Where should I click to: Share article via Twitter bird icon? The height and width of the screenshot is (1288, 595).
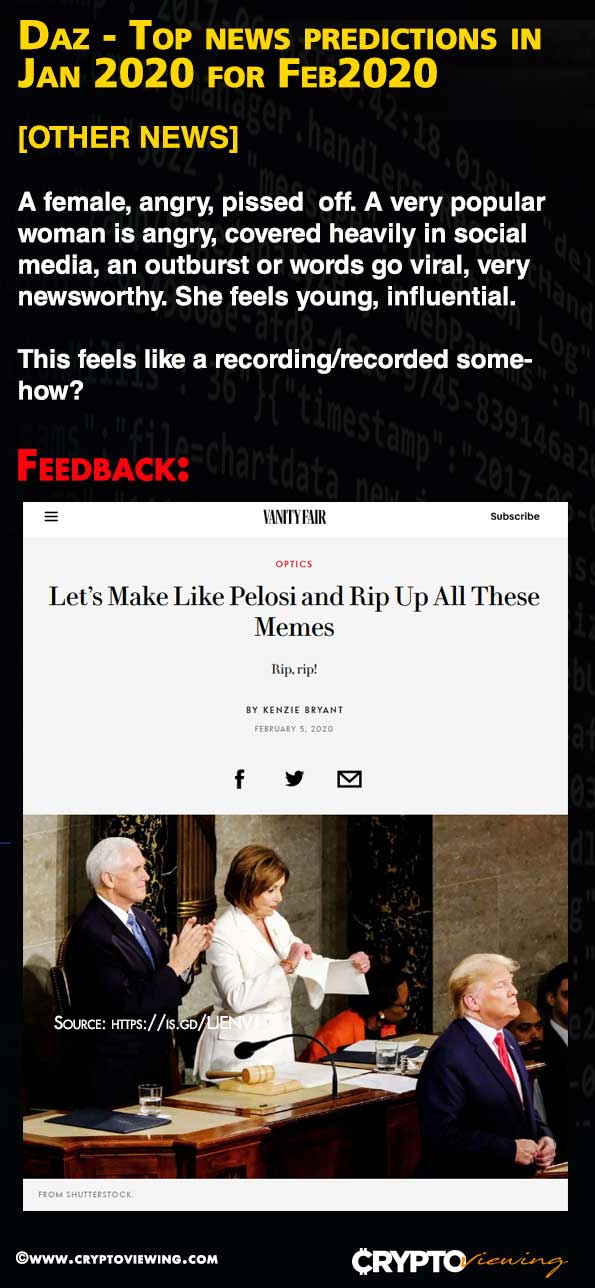294,778
